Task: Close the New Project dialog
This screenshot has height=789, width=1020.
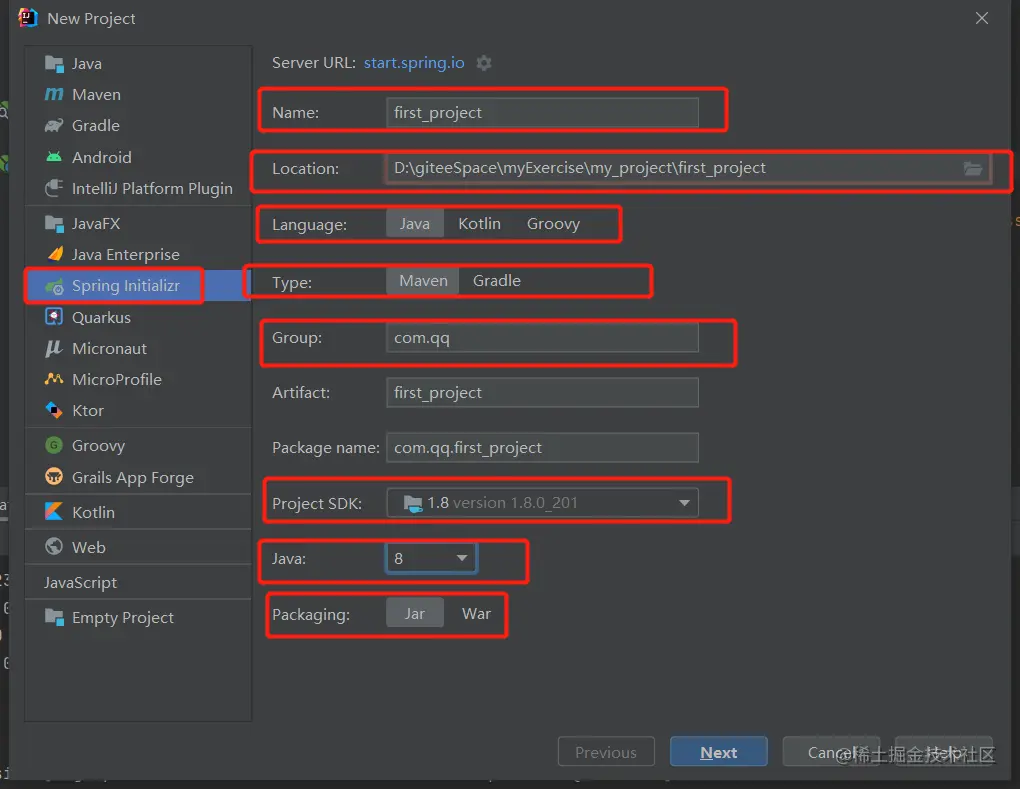Action: pos(982,18)
